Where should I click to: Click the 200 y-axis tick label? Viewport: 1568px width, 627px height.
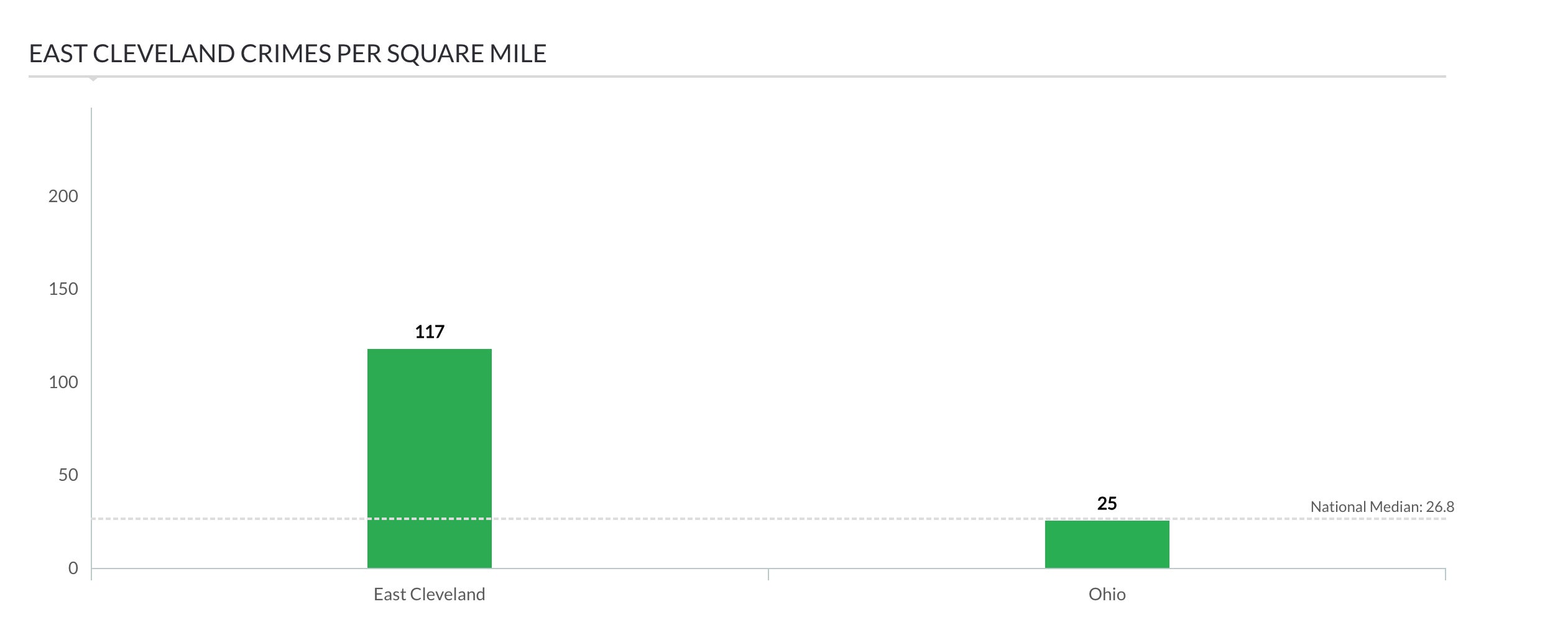63,197
